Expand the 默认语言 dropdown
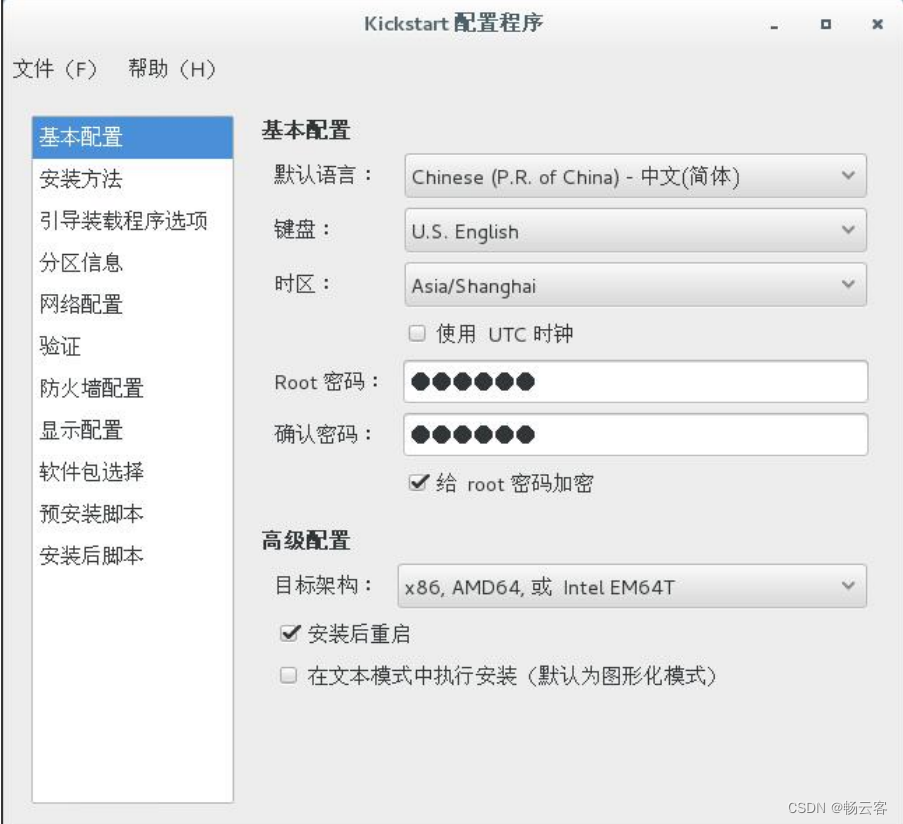 tap(635, 176)
